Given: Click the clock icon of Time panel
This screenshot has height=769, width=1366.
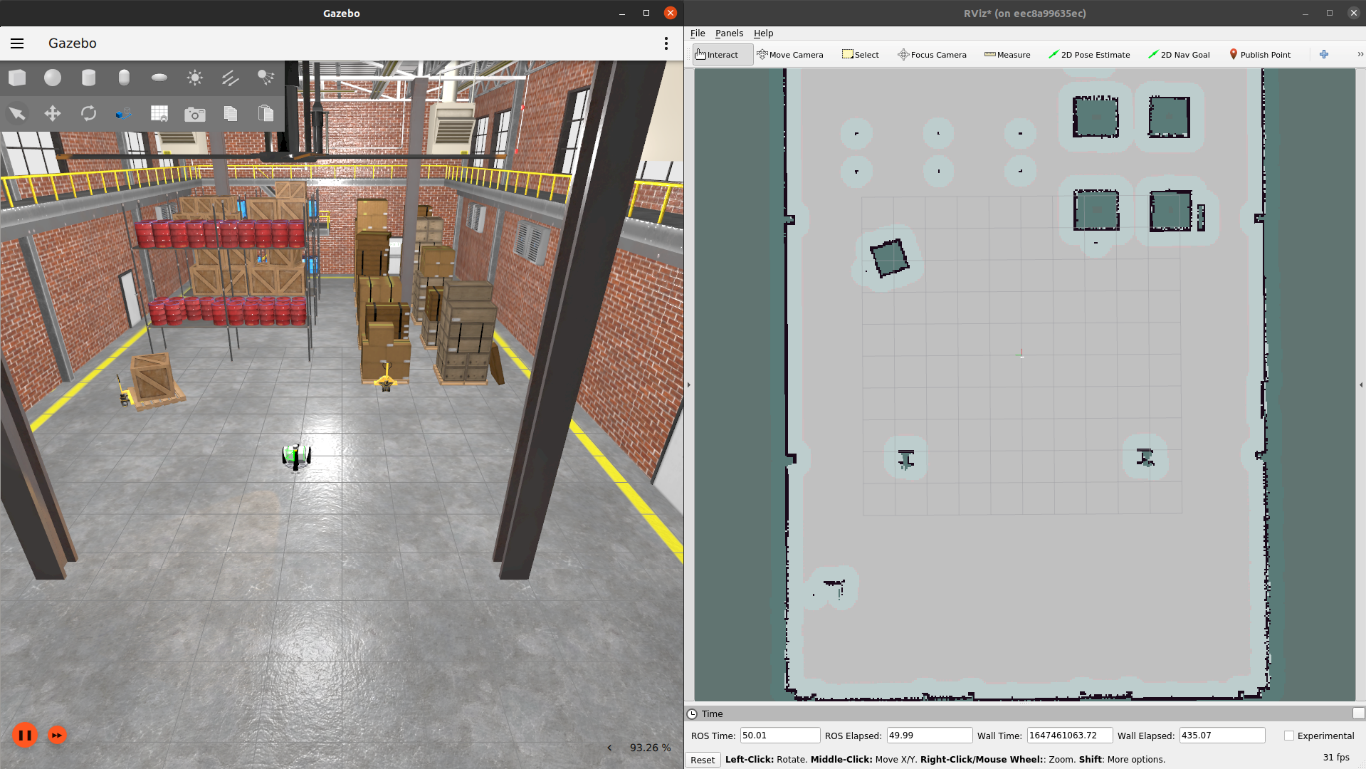Looking at the screenshot, I should [x=692, y=714].
